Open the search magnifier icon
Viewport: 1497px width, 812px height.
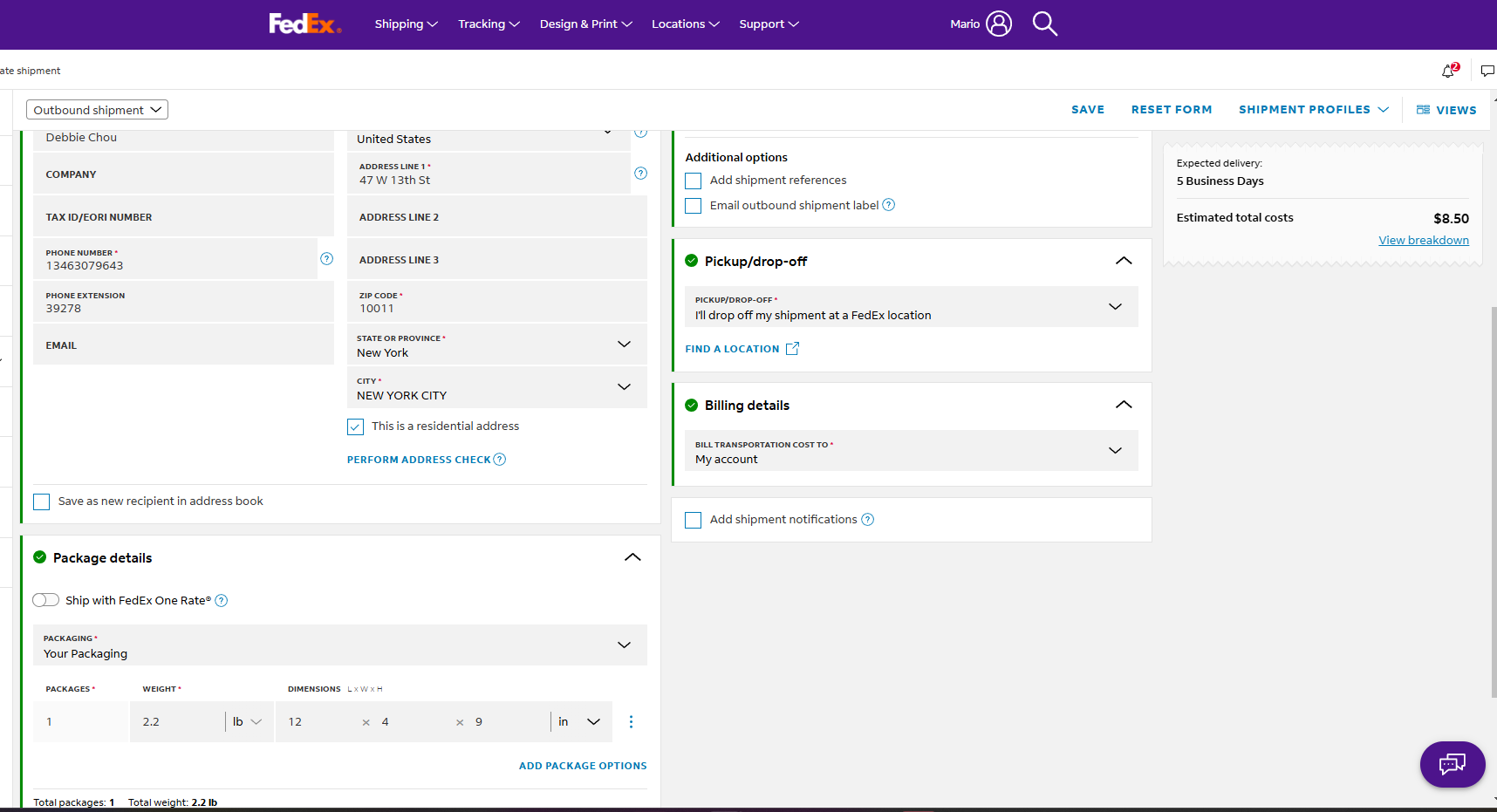[1044, 24]
